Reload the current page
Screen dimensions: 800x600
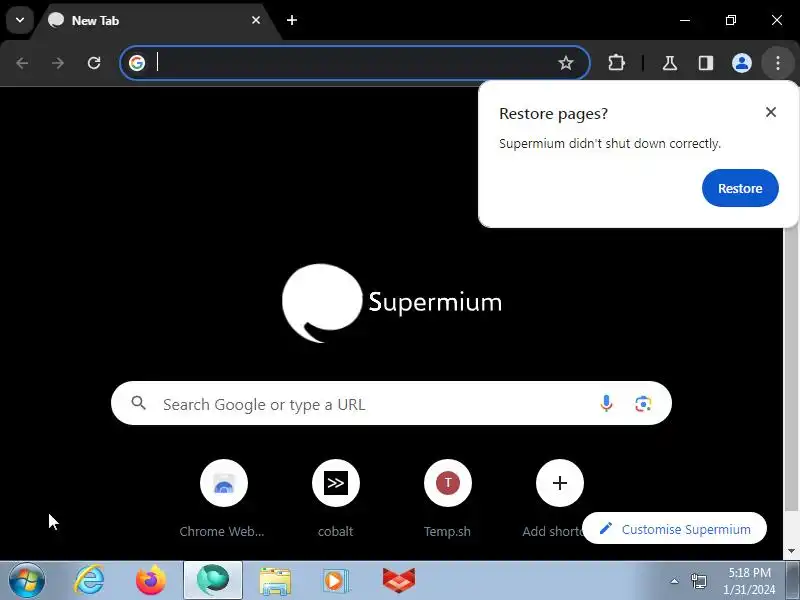pos(94,63)
